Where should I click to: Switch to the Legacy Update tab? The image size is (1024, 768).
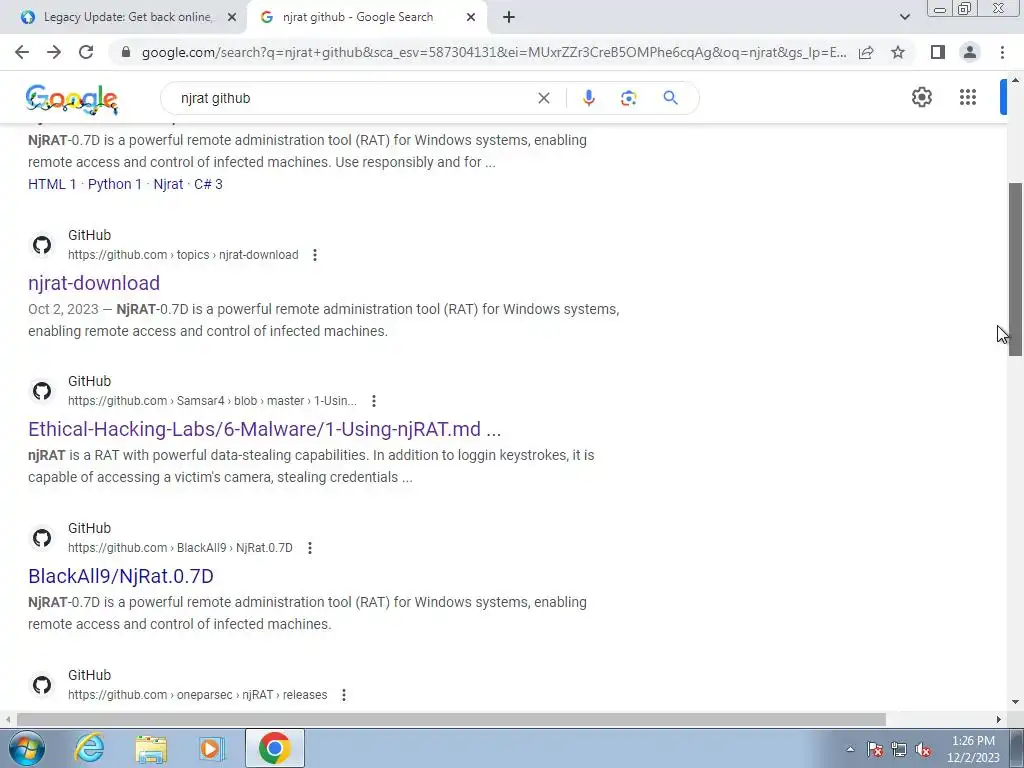tap(127, 17)
